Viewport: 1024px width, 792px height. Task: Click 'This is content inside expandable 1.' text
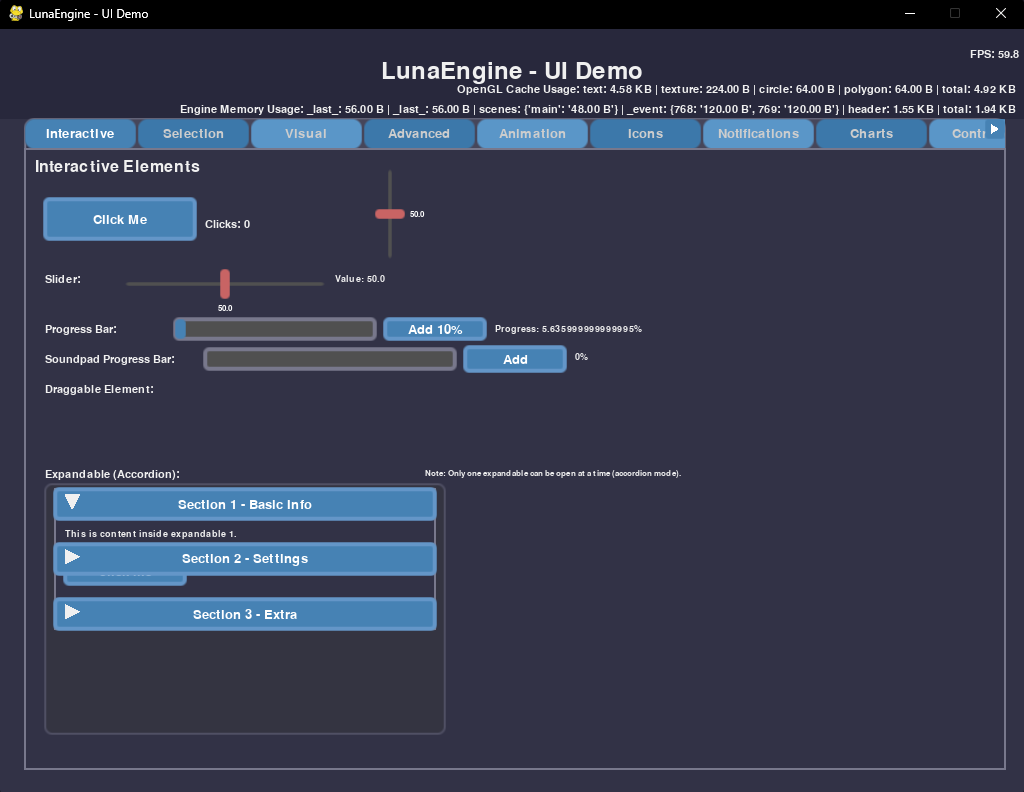coord(151,533)
